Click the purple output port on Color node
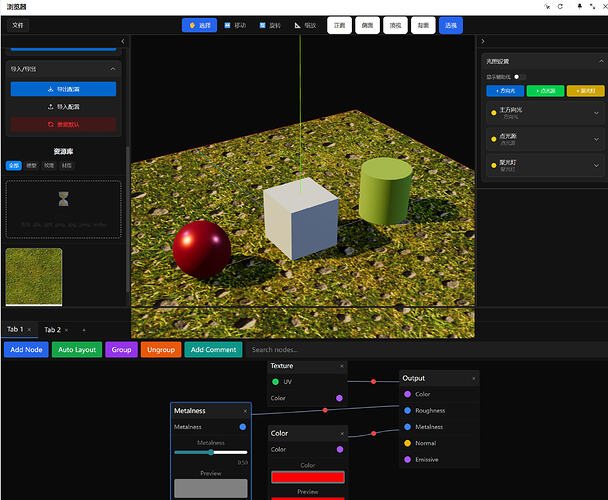Screen dimensions: 608x500 [340, 449]
